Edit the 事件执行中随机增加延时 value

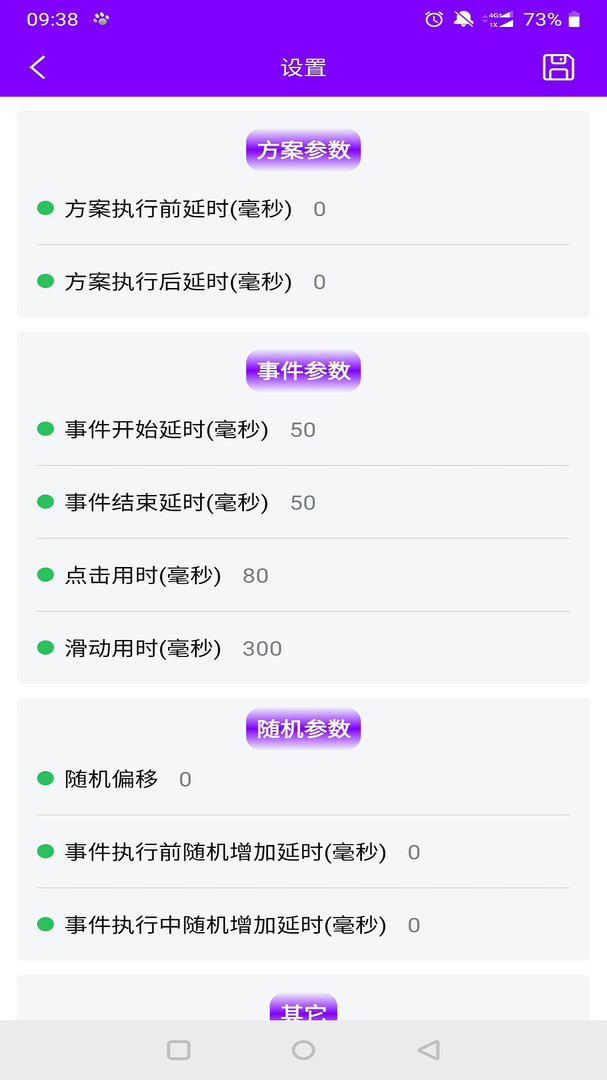(x=414, y=926)
